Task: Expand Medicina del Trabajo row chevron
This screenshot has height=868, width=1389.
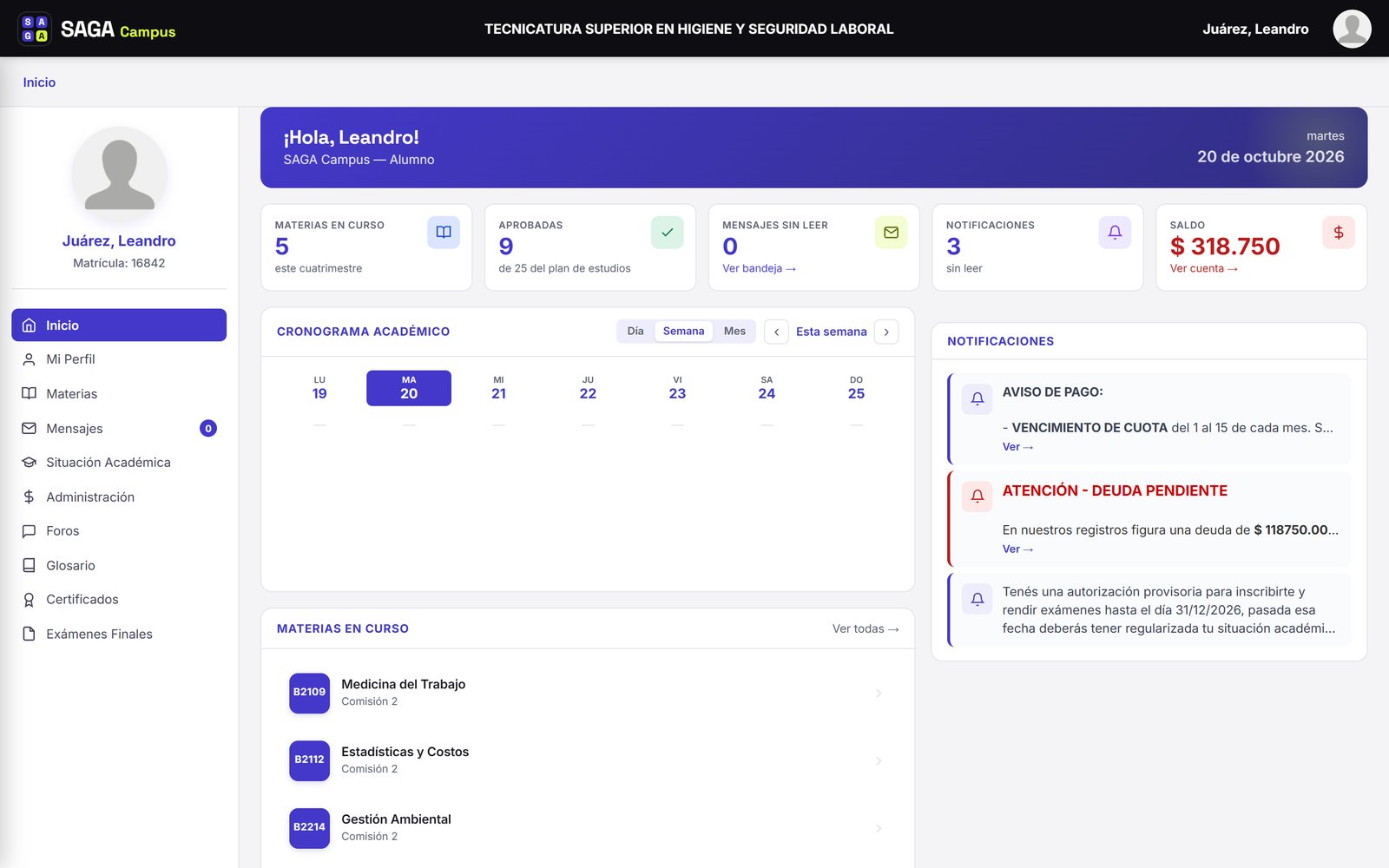Action: [x=879, y=693]
